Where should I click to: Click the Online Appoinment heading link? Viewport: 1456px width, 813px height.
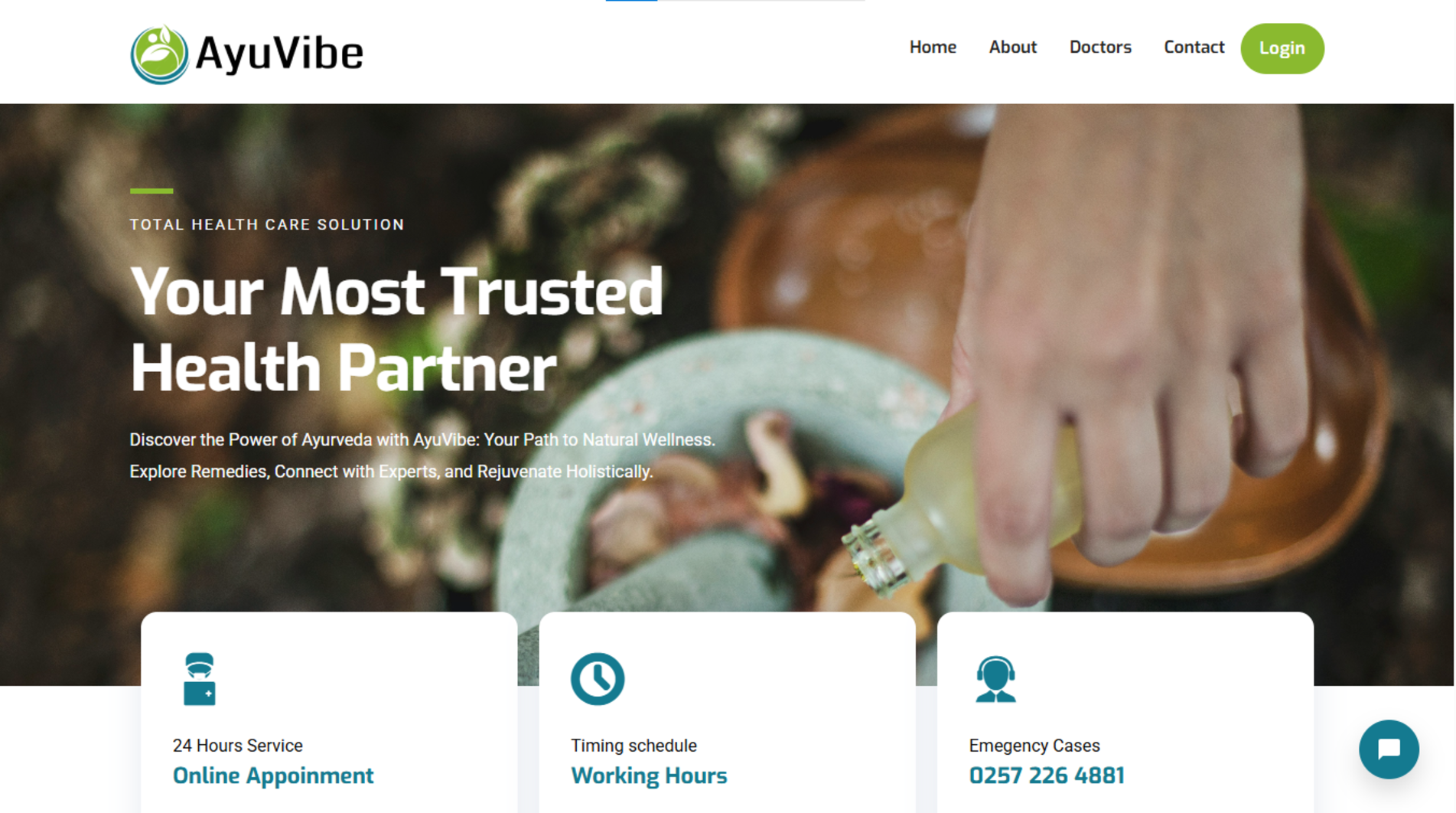pyautogui.click(x=273, y=775)
